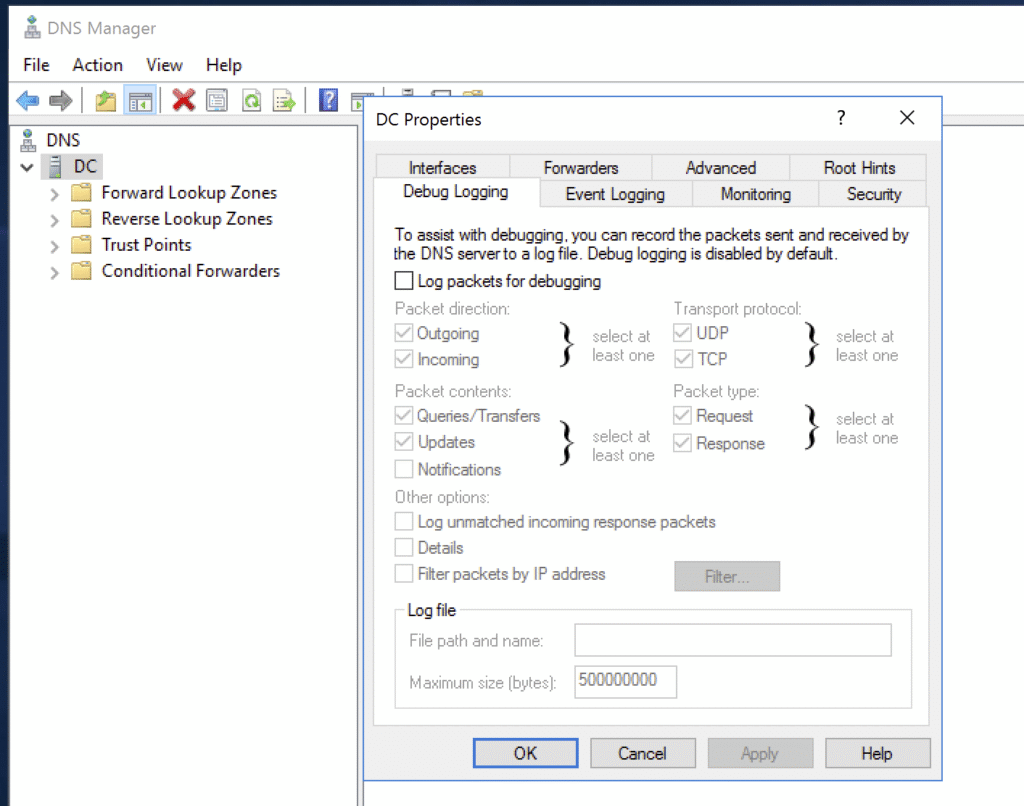
Task: Click the blue Back arrow toolbar icon
Action: (28, 100)
